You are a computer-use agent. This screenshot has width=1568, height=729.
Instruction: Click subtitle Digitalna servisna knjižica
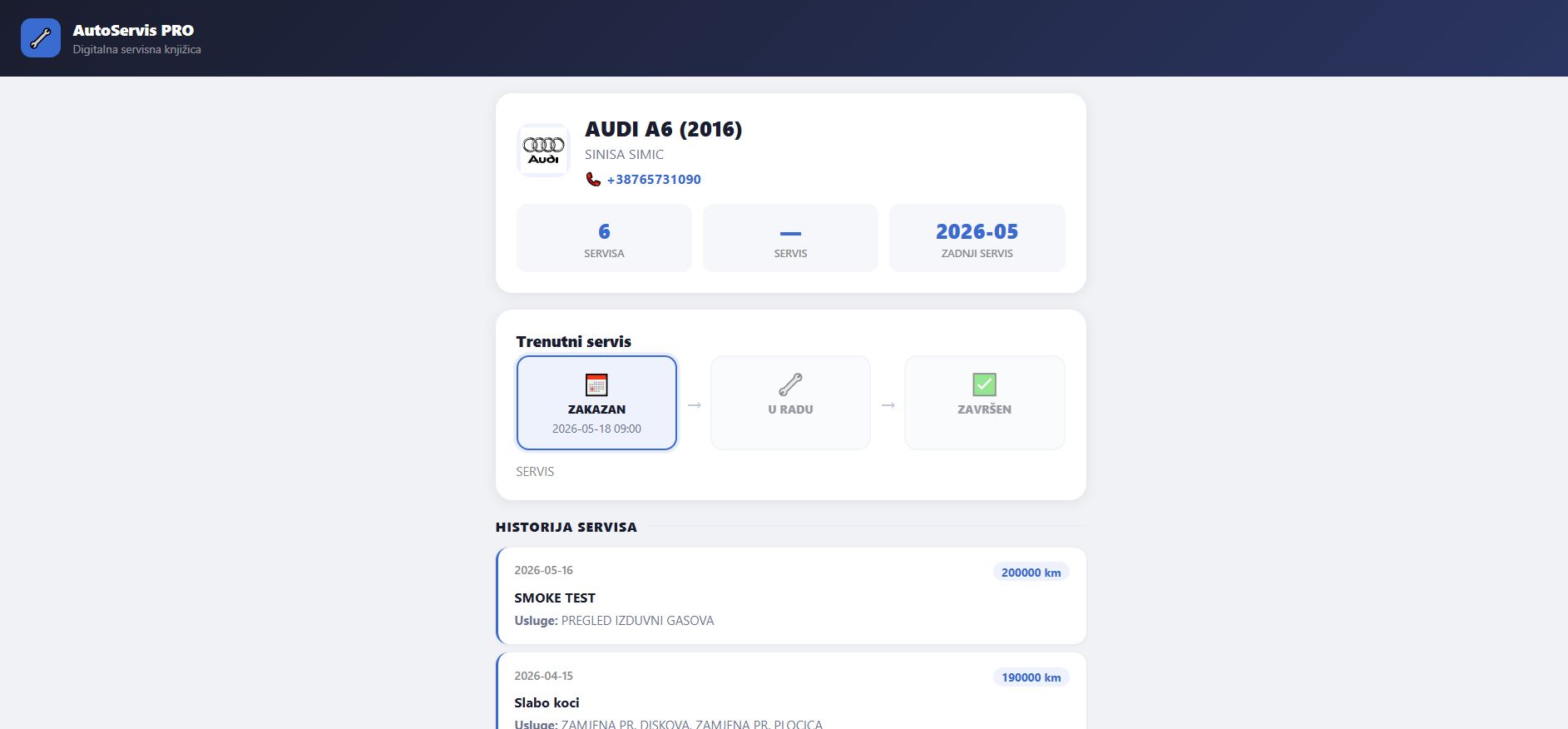(x=136, y=49)
